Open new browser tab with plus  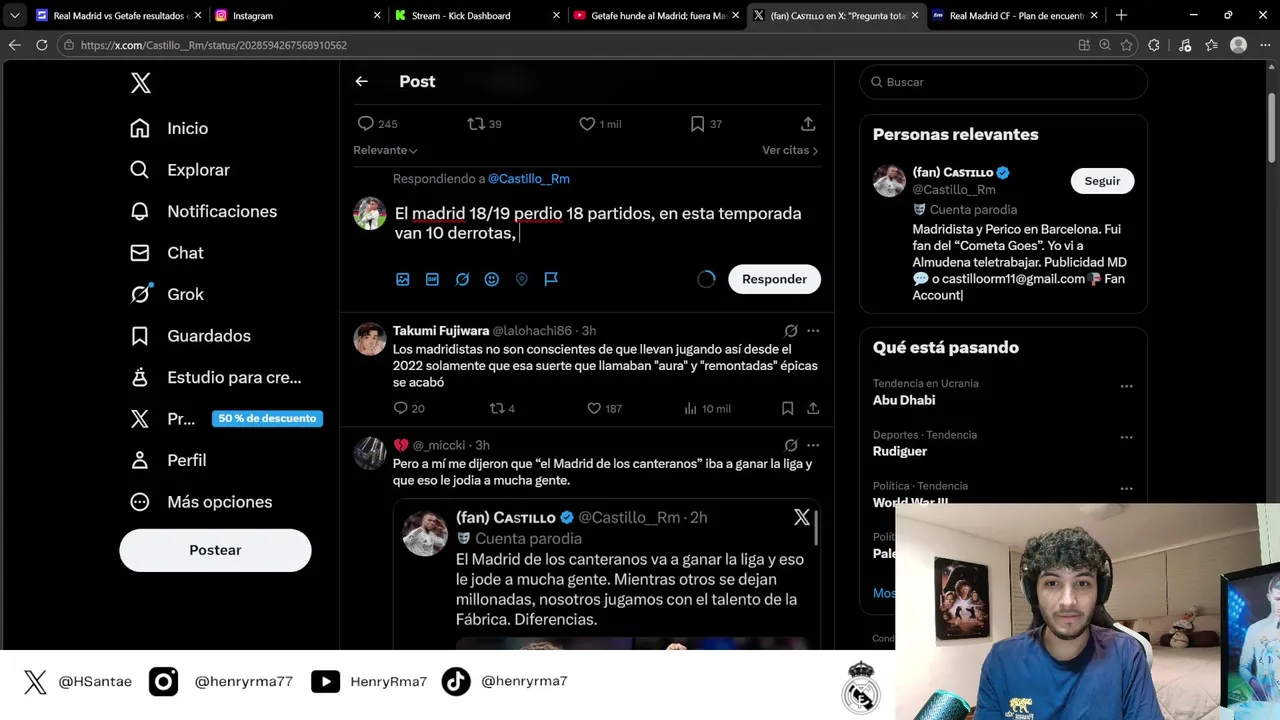click(x=1121, y=15)
